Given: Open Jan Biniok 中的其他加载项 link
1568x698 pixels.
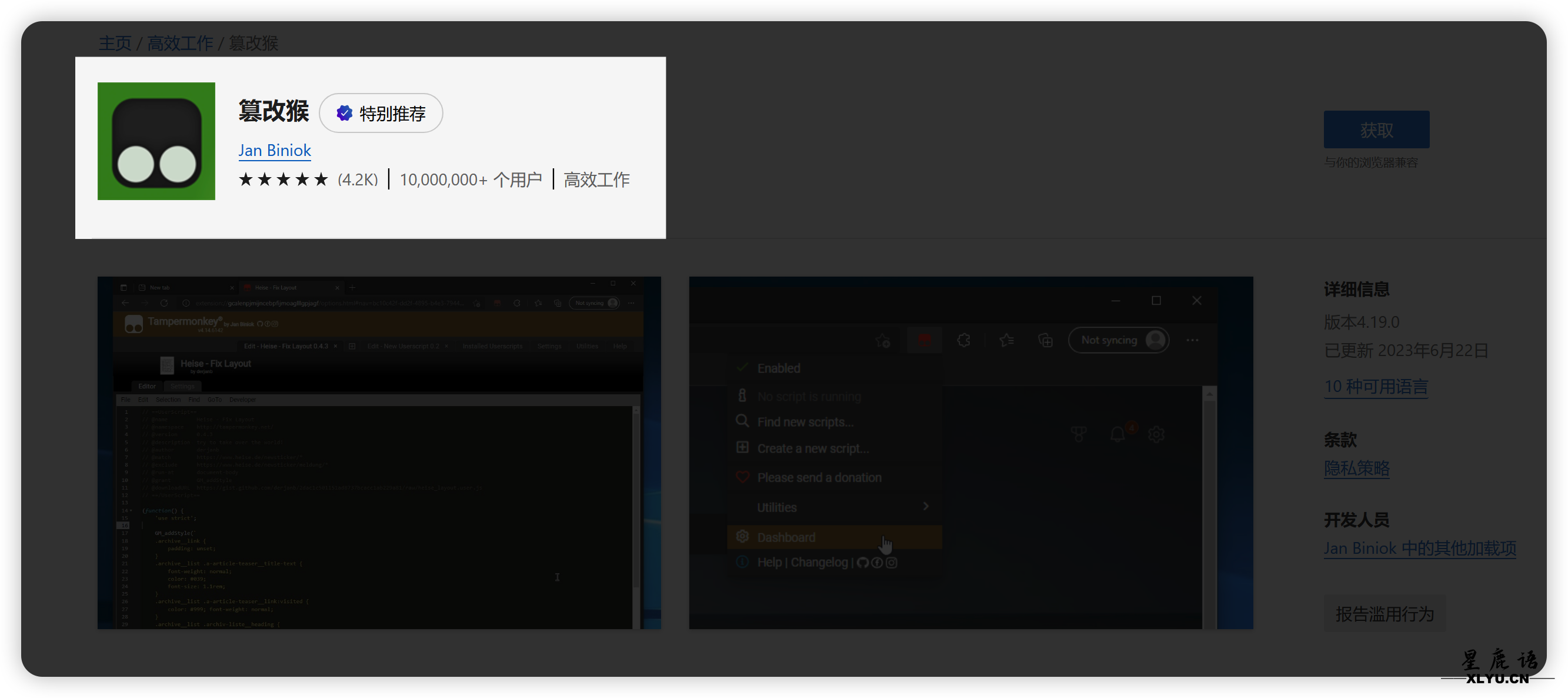Looking at the screenshot, I should pyautogui.click(x=1420, y=548).
